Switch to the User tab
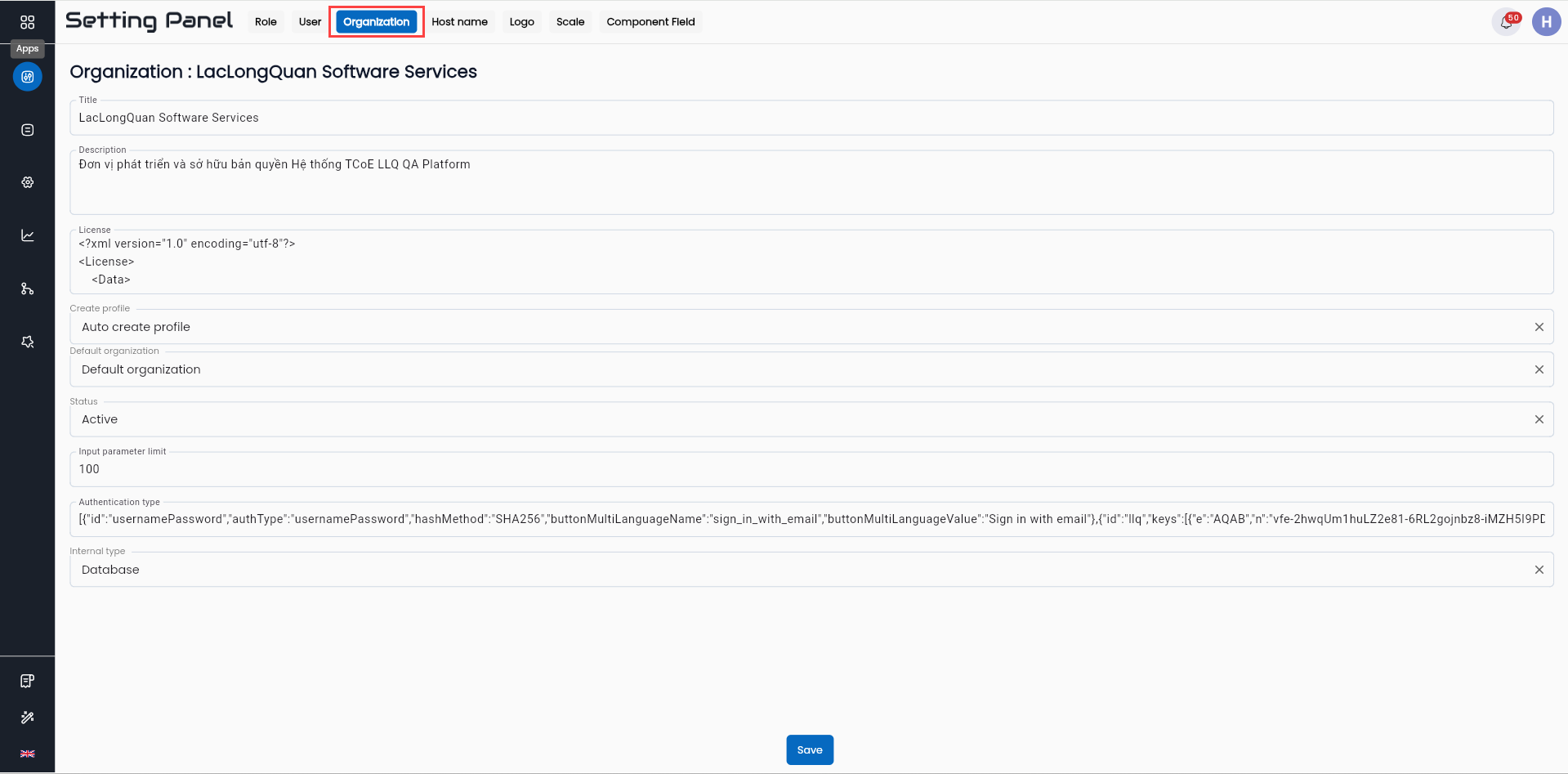 click(310, 22)
